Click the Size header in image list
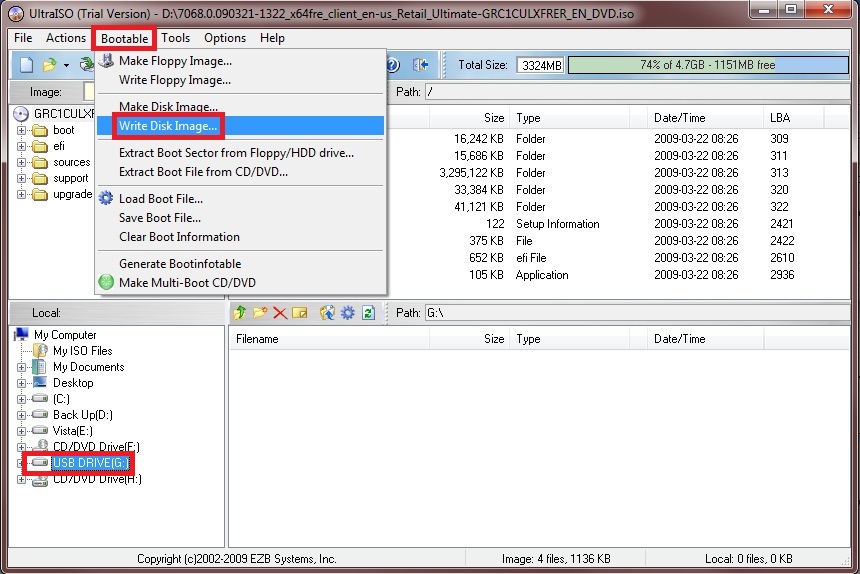 469,118
